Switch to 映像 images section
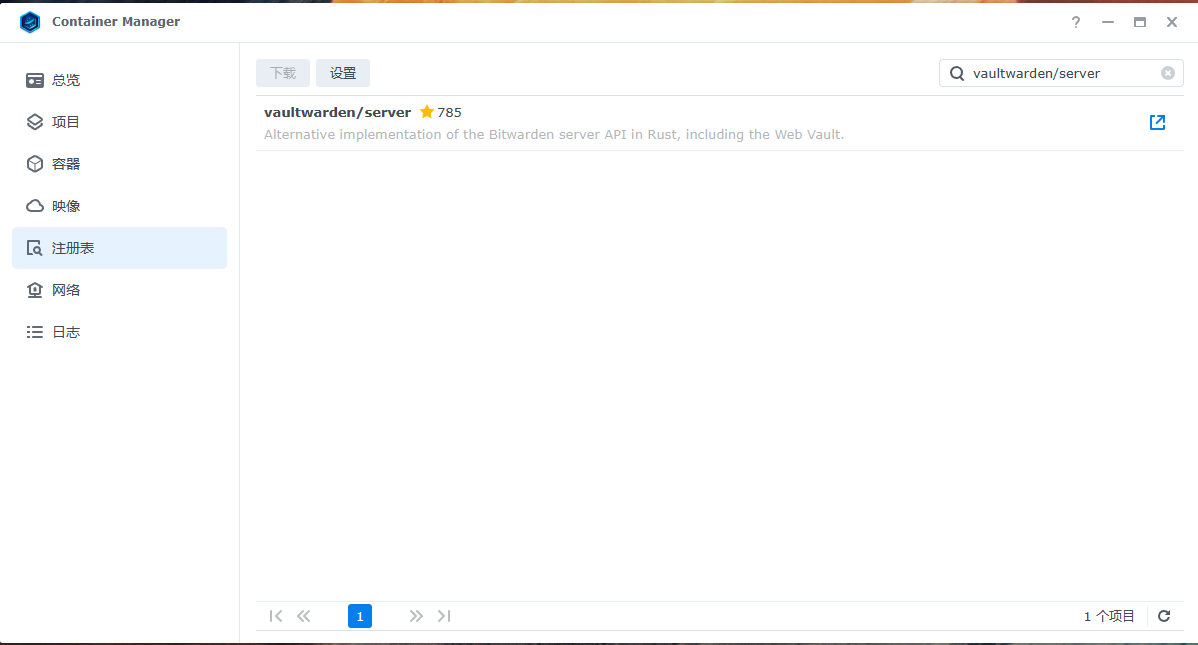Viewport: 1198px width, 645px height. (x=66, y=206)
